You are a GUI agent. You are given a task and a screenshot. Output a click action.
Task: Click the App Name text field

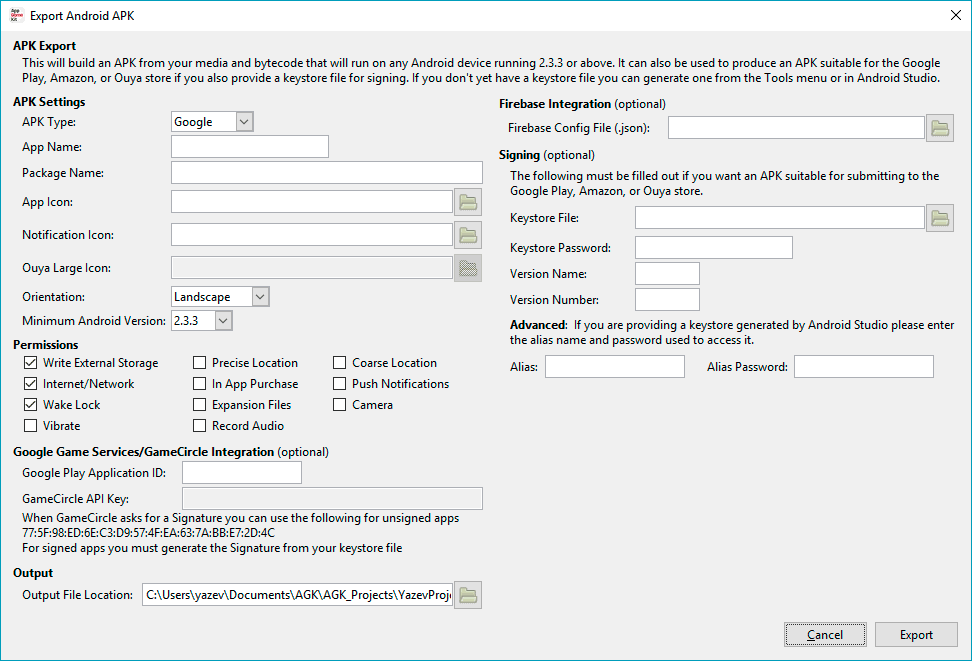click(250, 147)
